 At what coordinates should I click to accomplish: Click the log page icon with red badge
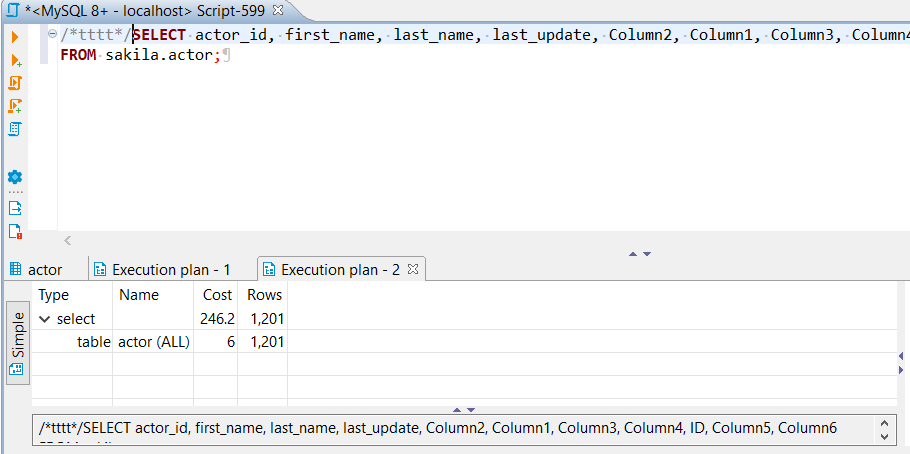coord(15,232)
